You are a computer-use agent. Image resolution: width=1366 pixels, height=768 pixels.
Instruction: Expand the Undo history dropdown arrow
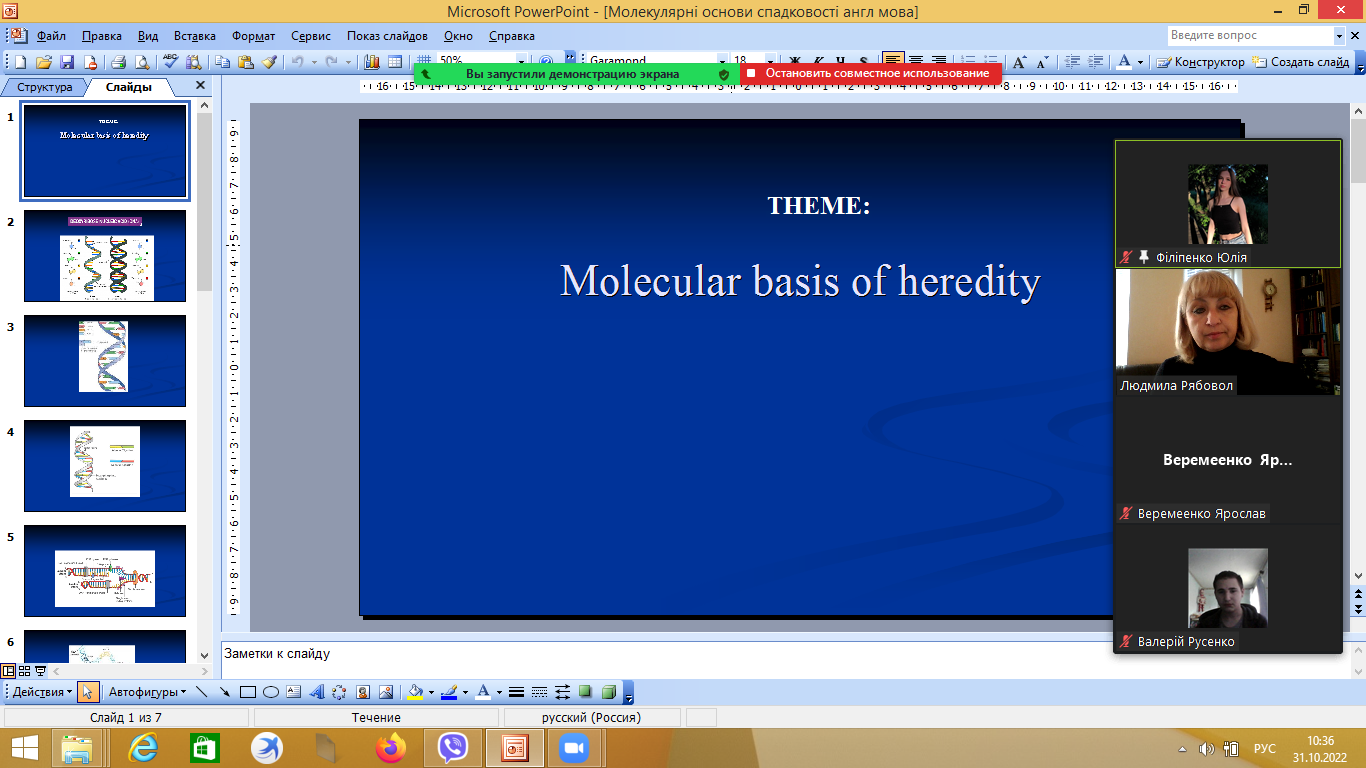314,62
